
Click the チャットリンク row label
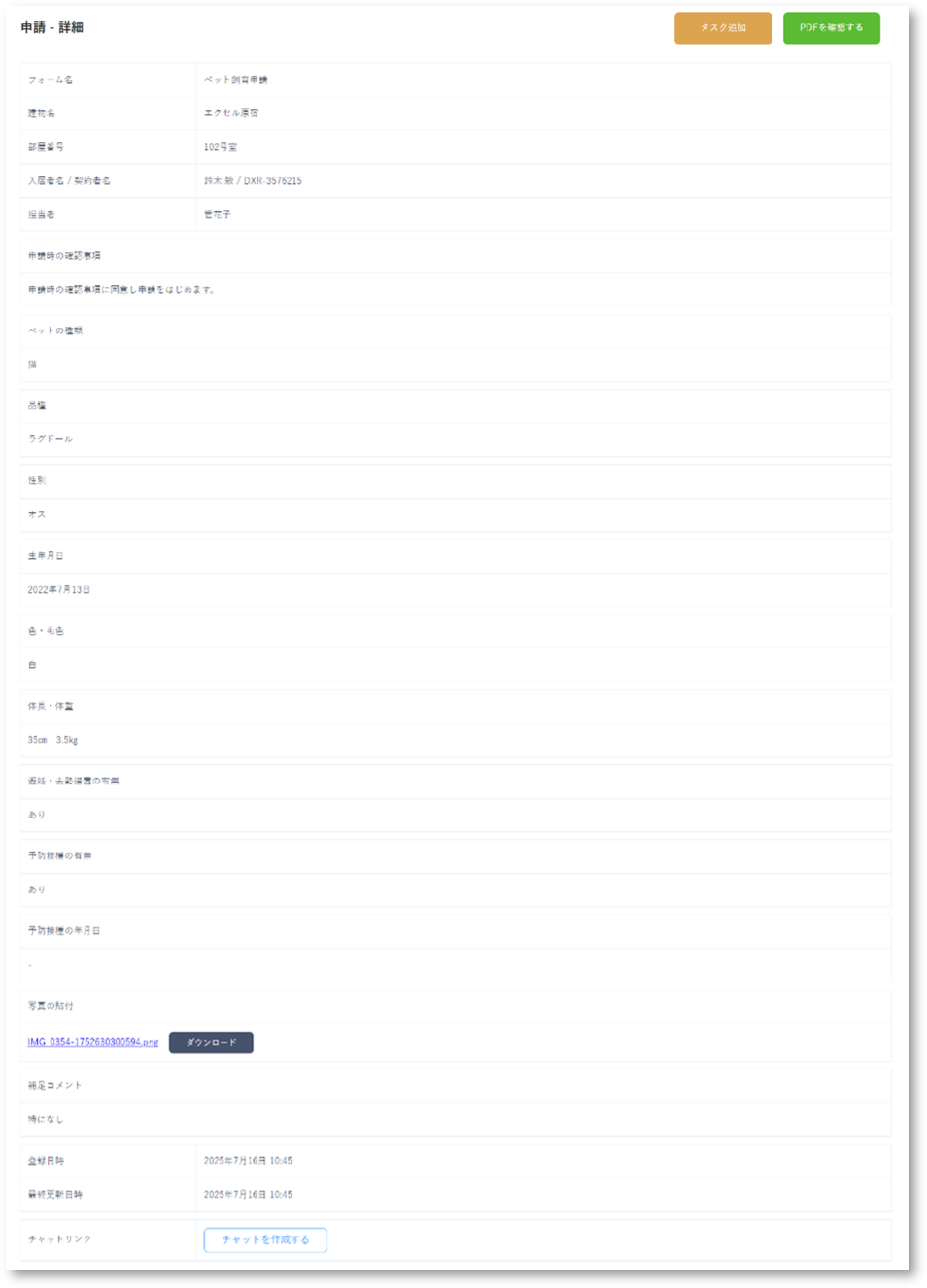click(59, 1239)
